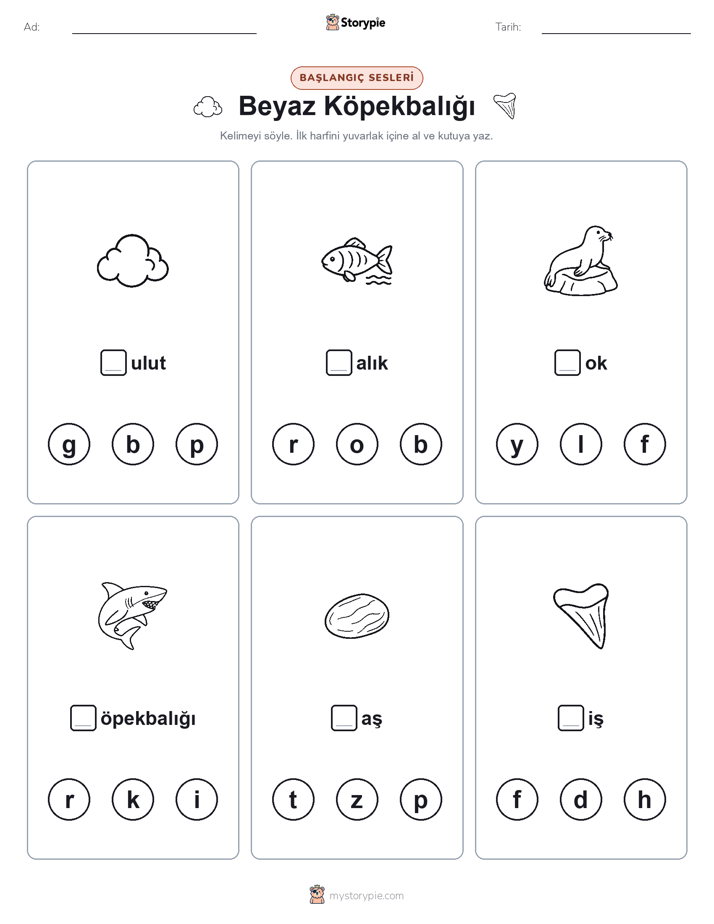Click the cloud picture in the first card
The height and width of the screenshot is (924, 714).
tap(133, 260)
